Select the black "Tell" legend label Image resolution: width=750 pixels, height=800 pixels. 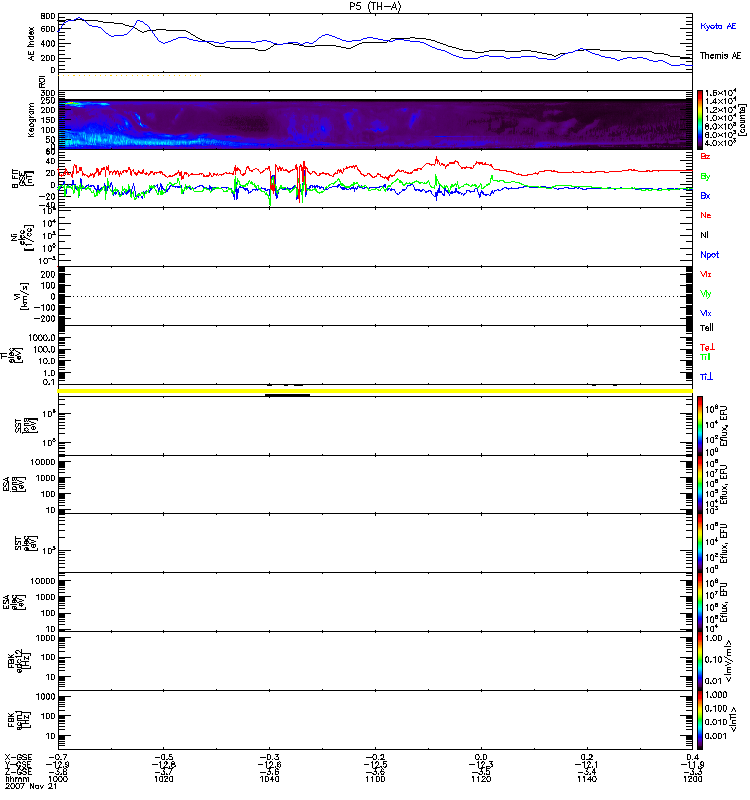coord(707,328)
